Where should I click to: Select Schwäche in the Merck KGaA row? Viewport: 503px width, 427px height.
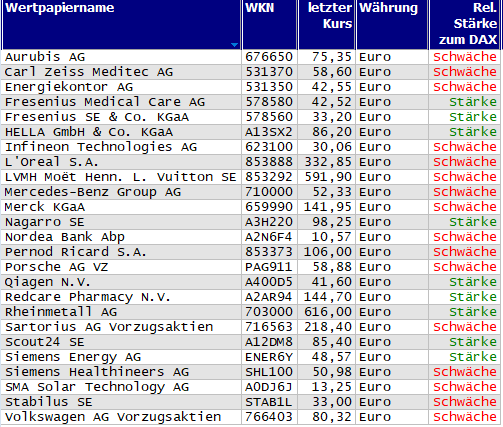465,207
